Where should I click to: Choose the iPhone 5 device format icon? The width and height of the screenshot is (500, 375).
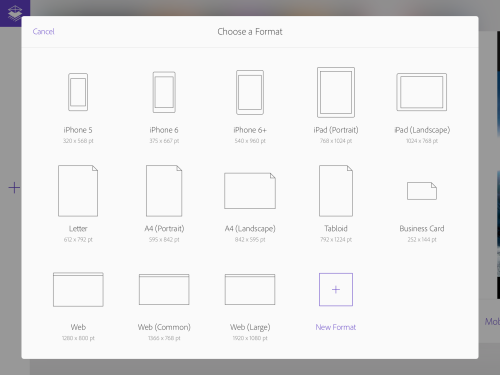point(78,92)
